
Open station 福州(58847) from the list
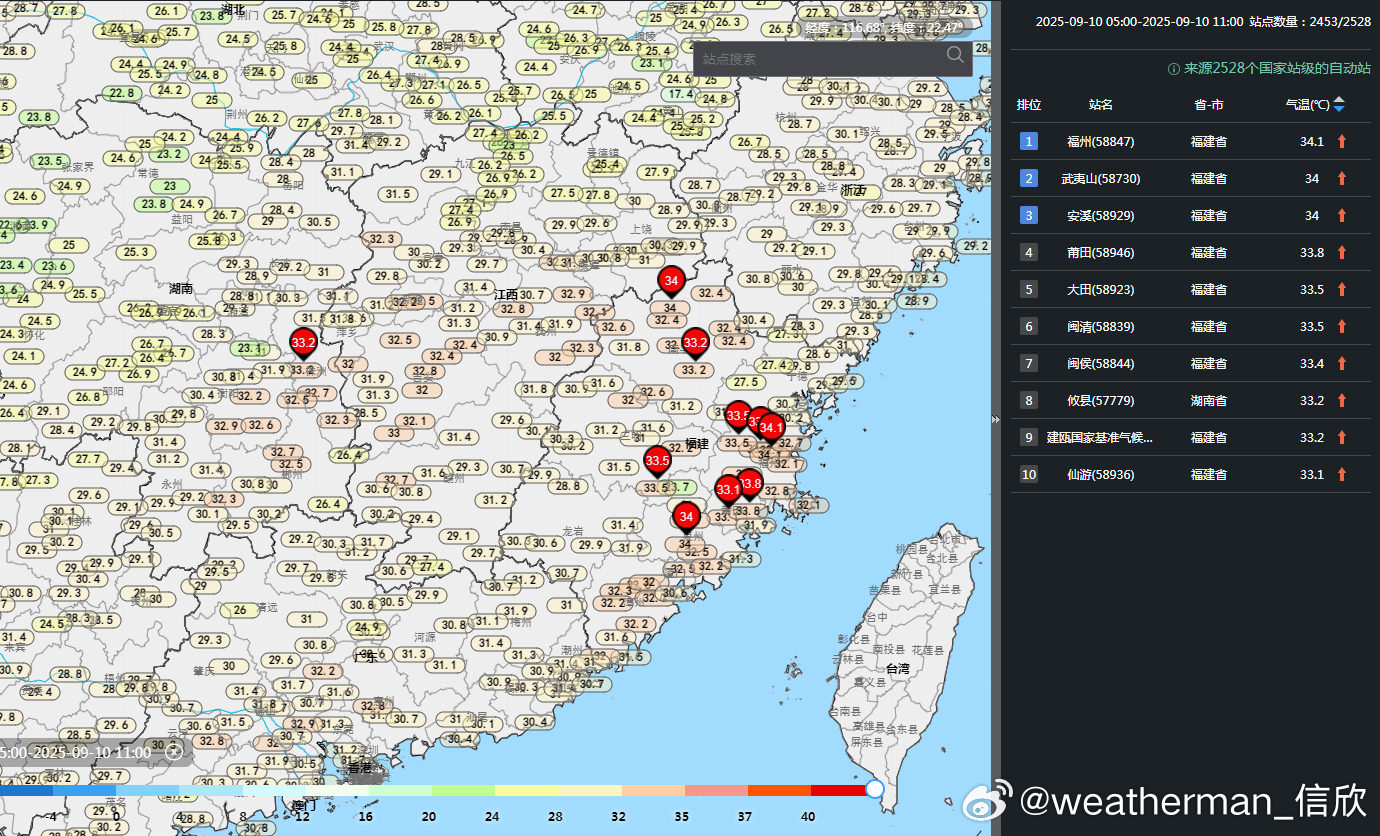(x=1101, y=141)
